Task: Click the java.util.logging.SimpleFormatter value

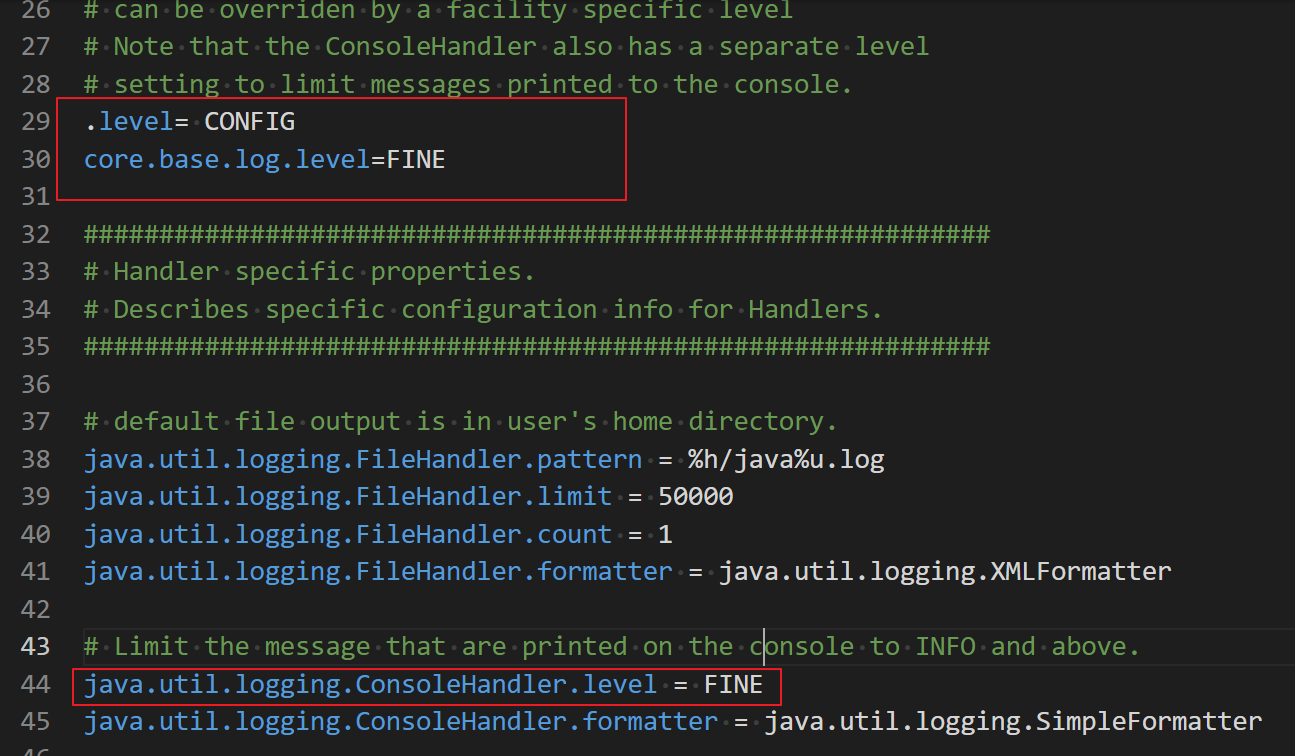Action: tap(1013, 721)
